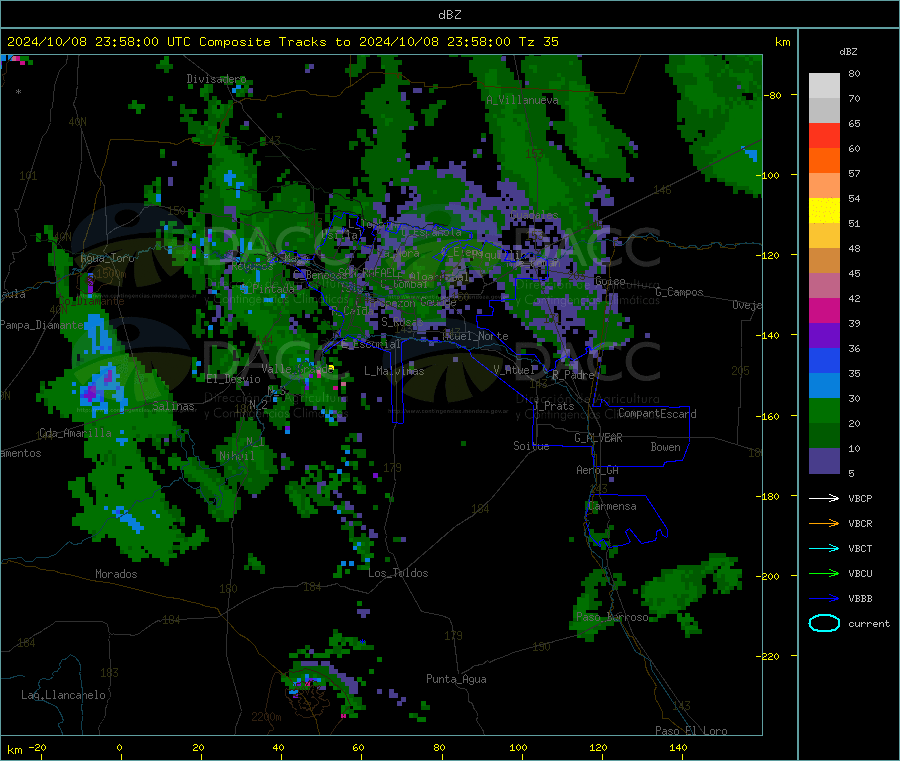This screenshot has width=900, height=761.
Task: Click the CompantEscard map label
Action: [657, 414]
